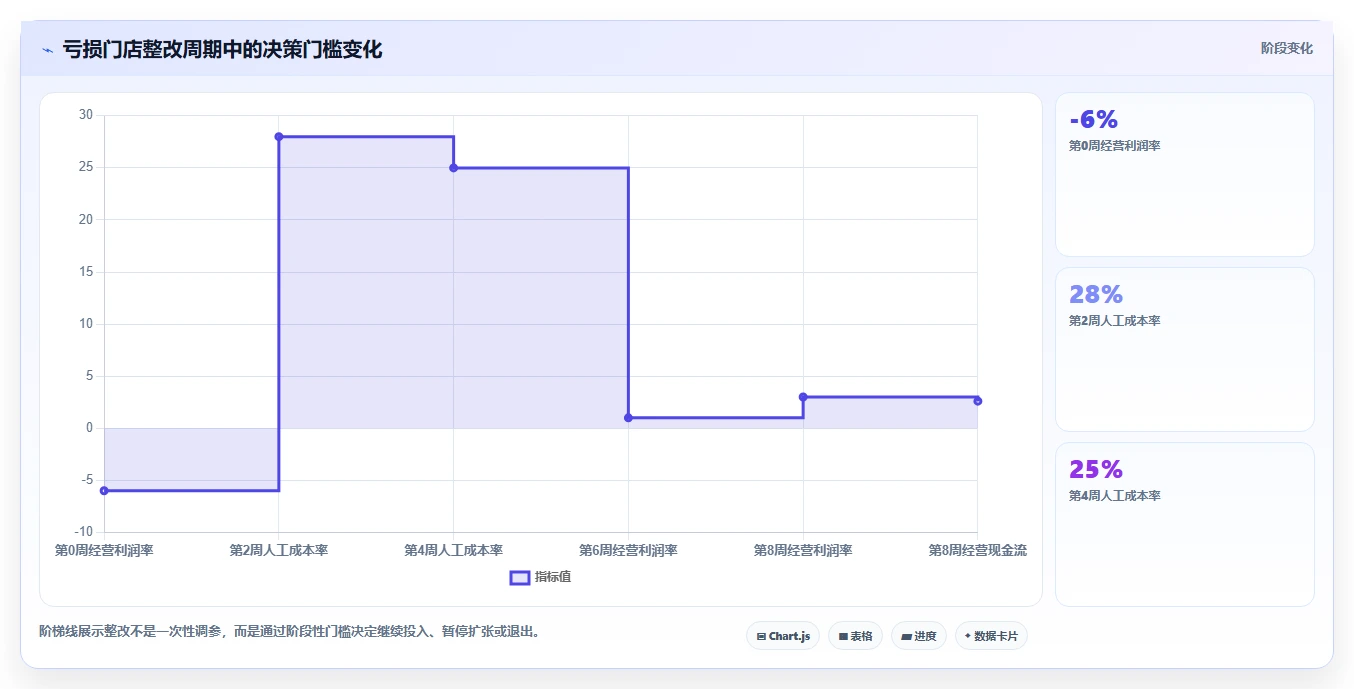Click the x-axis label 第8周经营现金流

coord(977,550)
